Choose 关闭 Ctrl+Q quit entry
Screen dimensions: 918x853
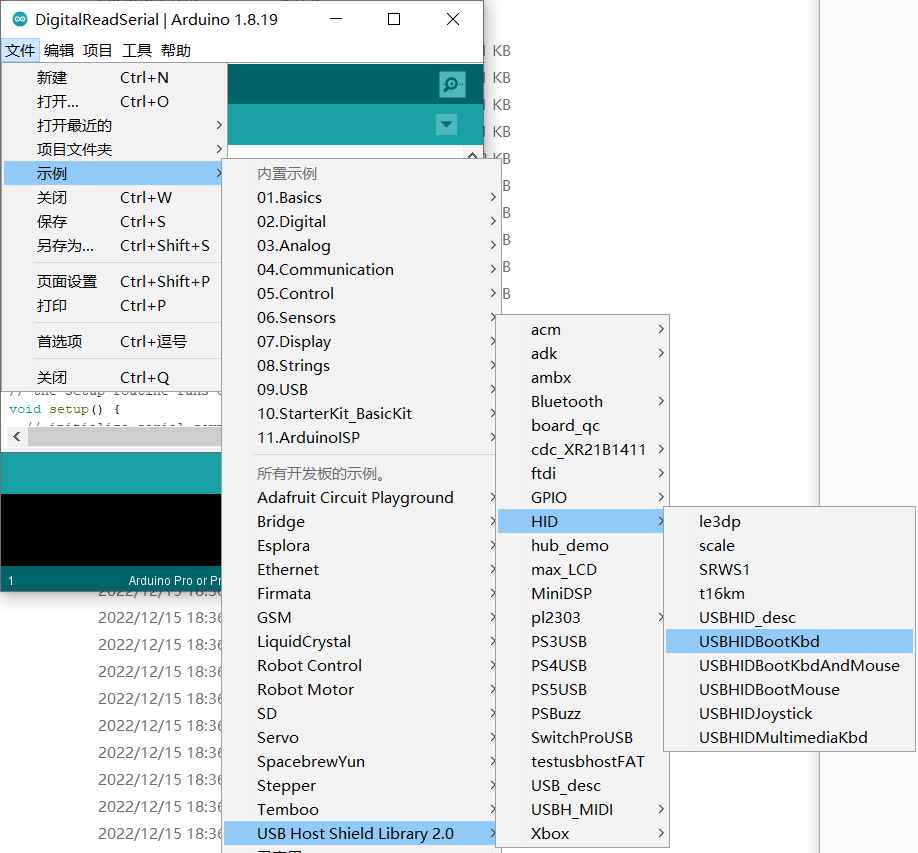pyautogui.click(x=114, y=378)
